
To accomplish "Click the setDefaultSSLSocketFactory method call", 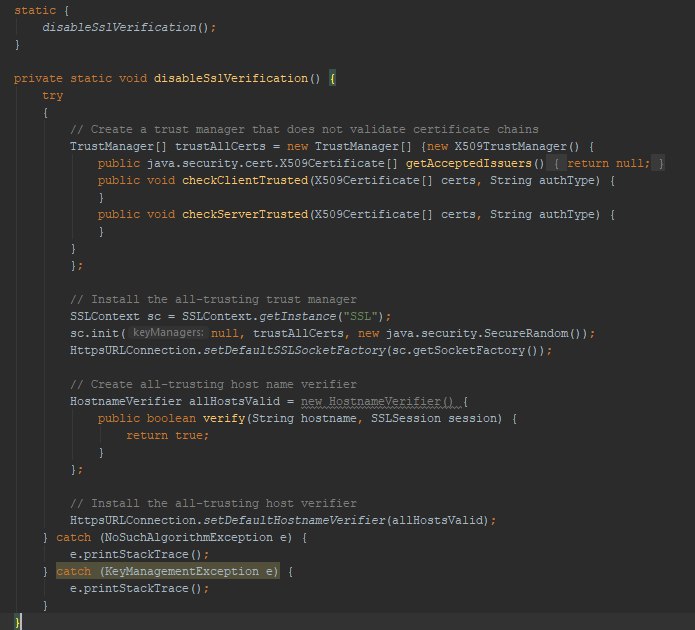I will point(295,351).
